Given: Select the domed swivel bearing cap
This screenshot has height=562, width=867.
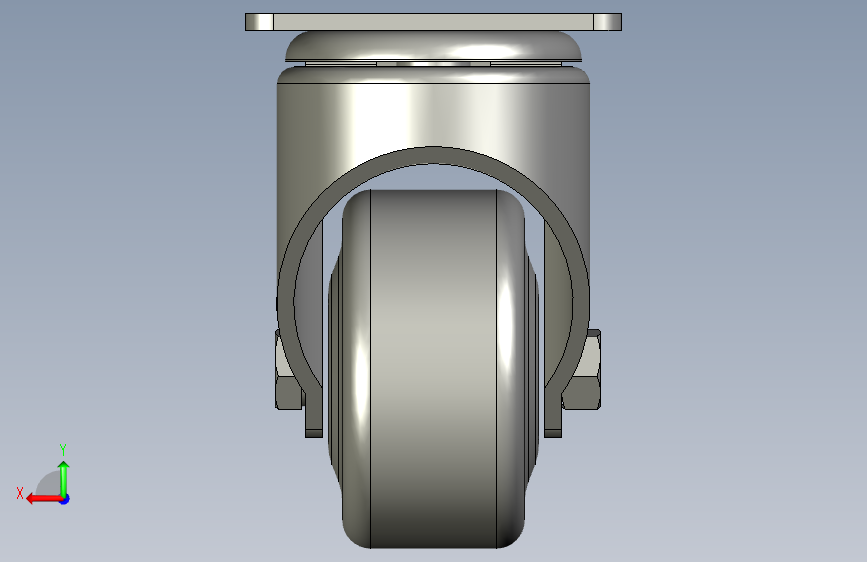Looking at the screenshot, I should click(434, 45).
